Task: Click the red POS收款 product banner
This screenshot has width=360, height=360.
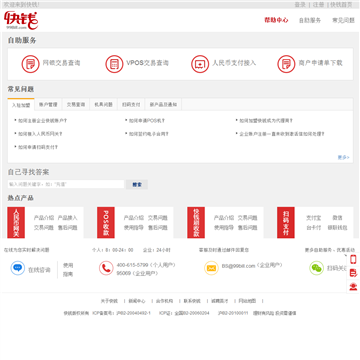Action: [x=106, y=223]
